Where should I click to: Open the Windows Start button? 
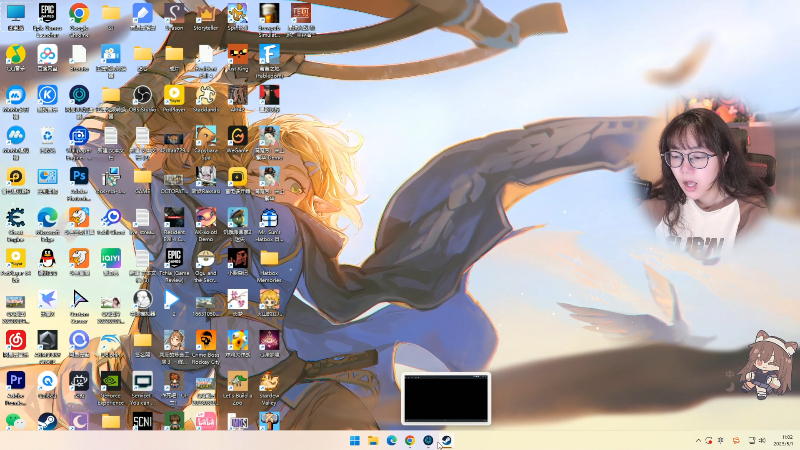click(x=355, y=440)
